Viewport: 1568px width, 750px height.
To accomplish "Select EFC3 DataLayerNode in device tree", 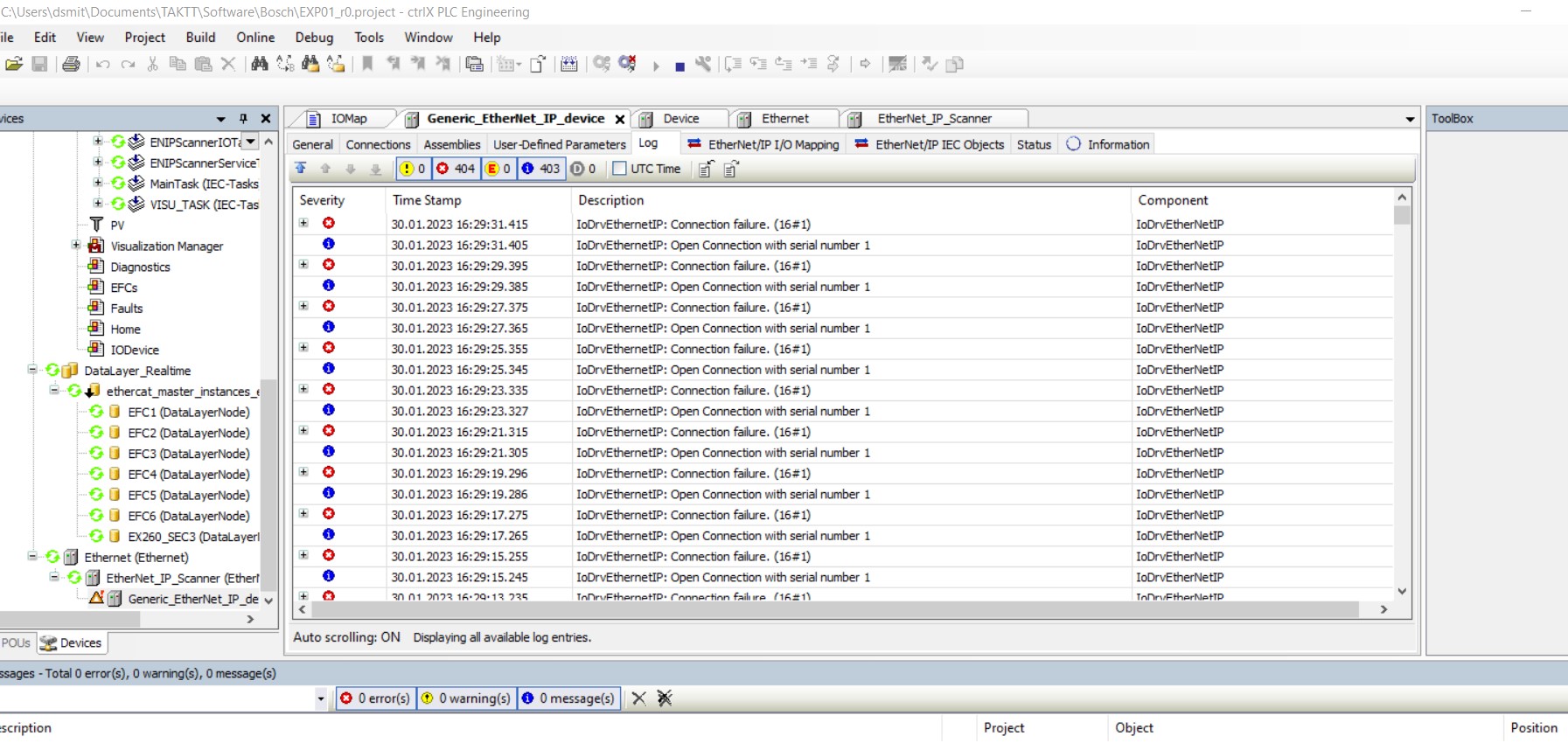I will (x=188, y=454).
